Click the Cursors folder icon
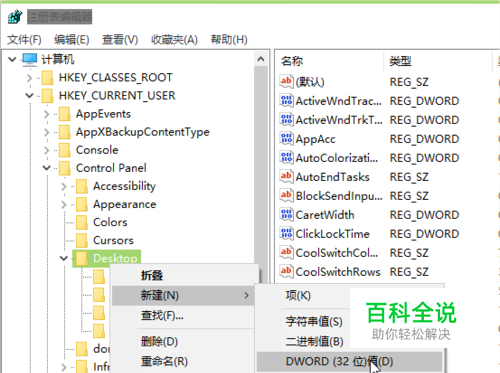 pos(82,240)
